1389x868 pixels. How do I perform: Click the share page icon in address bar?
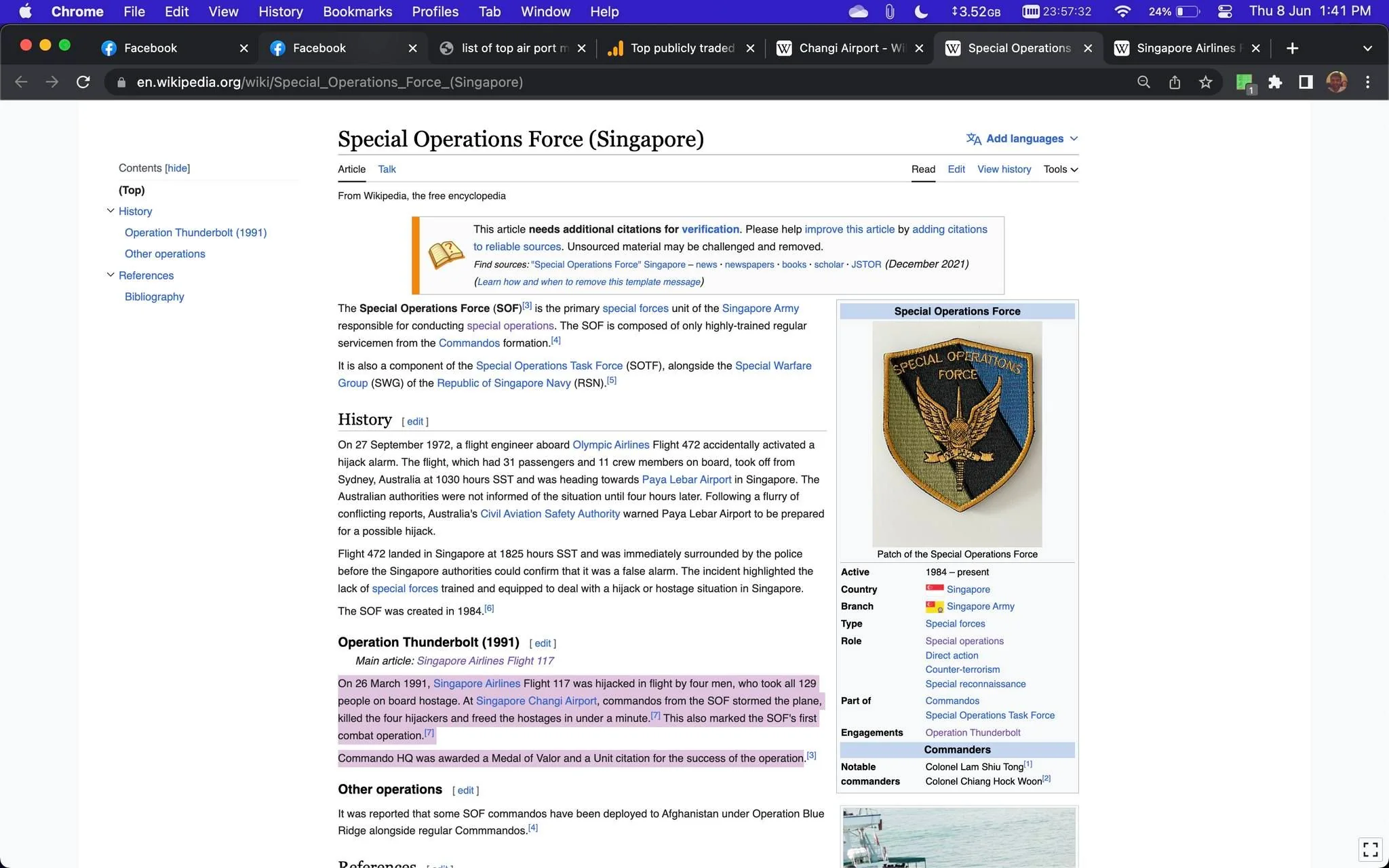point(1175,82)
